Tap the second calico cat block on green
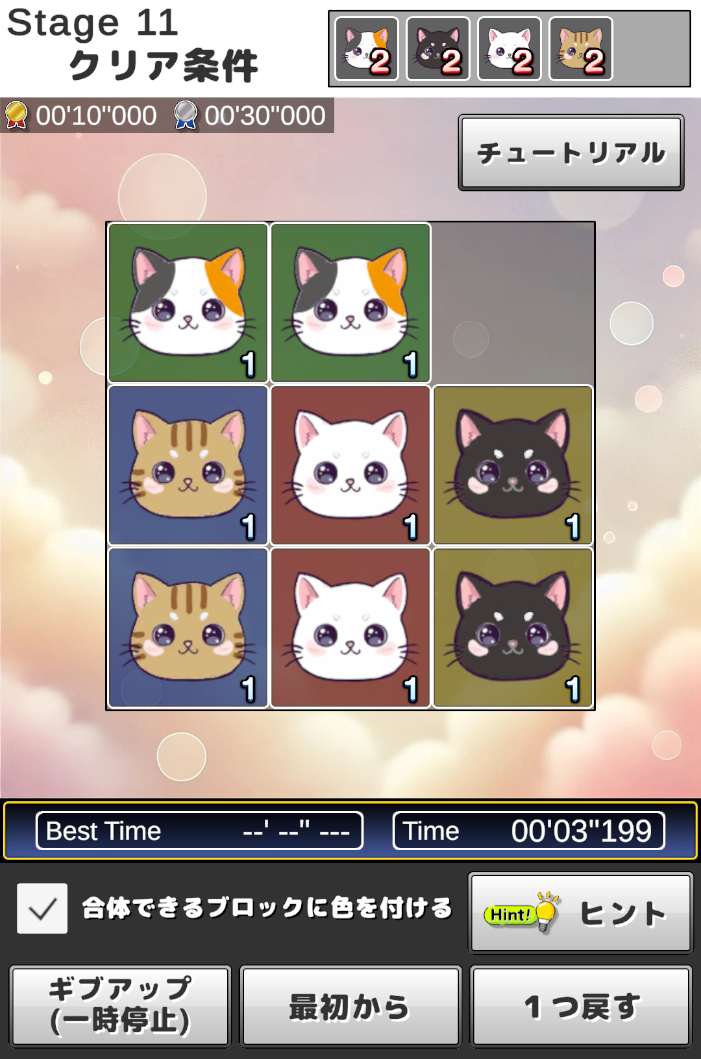The width and height of the screenshot is (701, 1059). click(x=350, y=303)
